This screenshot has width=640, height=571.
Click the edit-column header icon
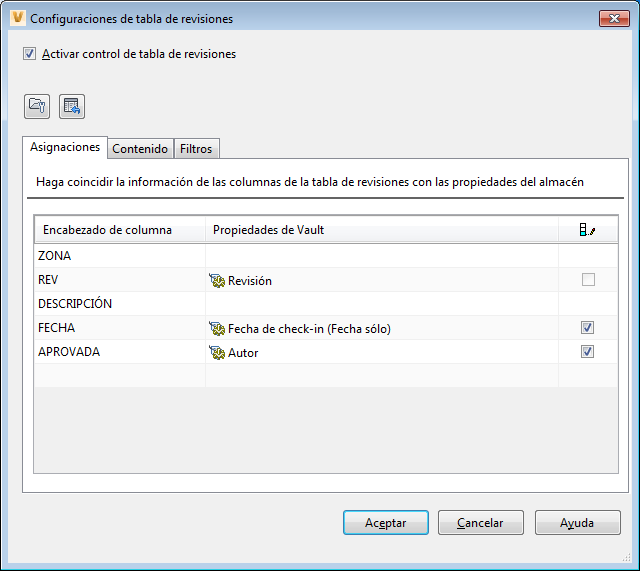pyautogui.click(x=587, y=230)
